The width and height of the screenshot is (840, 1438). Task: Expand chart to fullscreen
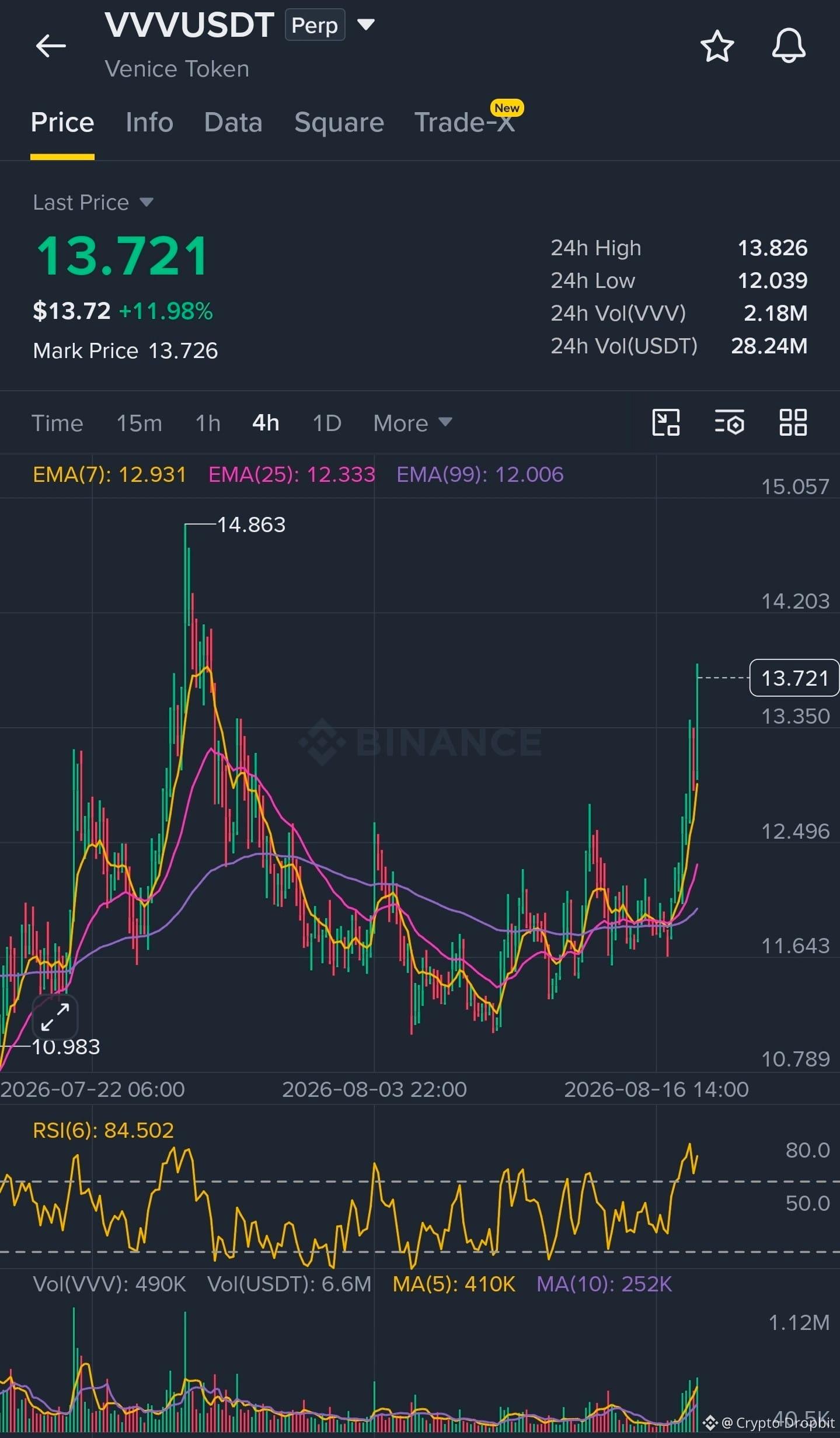click(55, 1017)
